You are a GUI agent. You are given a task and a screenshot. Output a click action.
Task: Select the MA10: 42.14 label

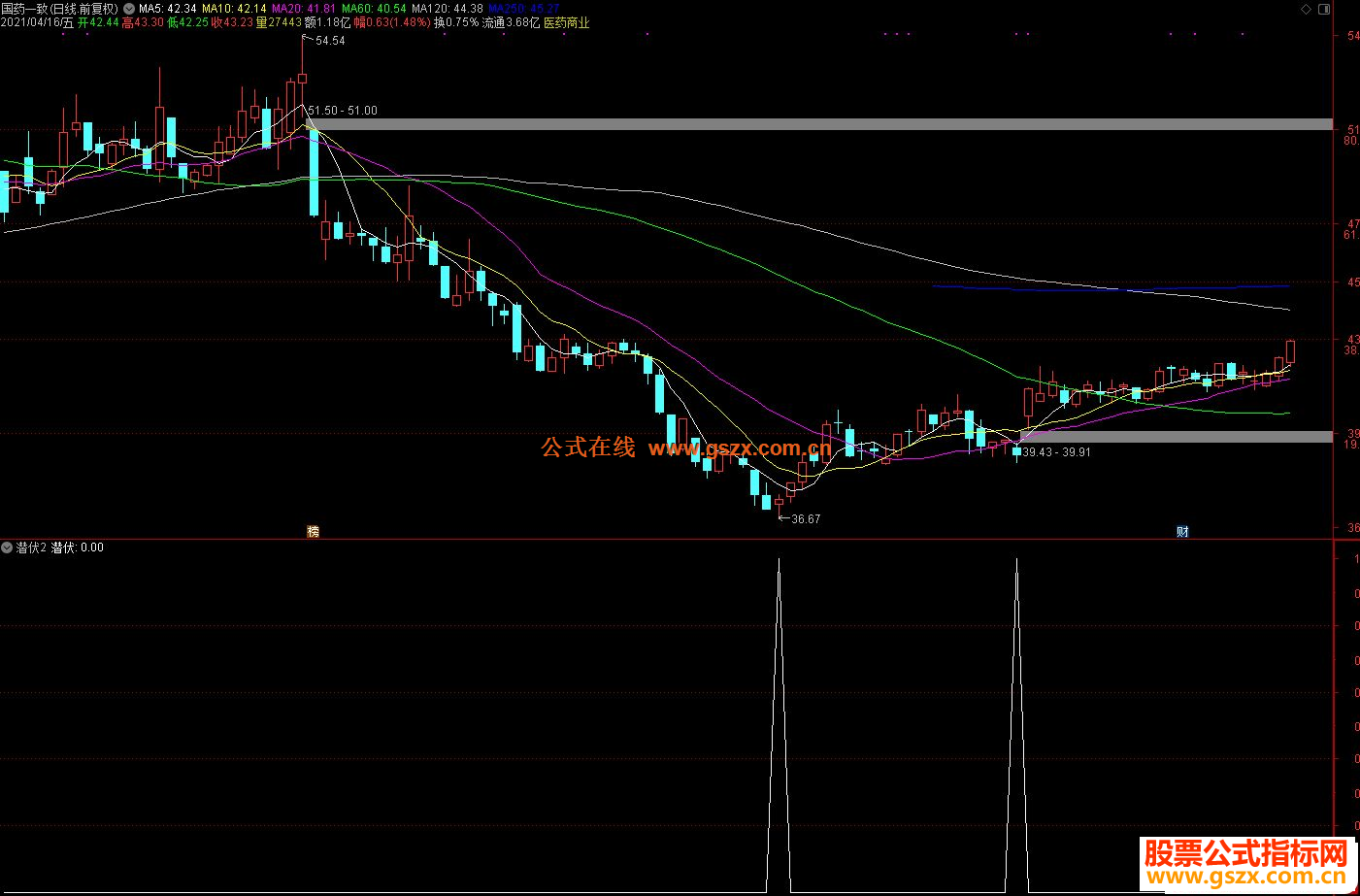234,9
